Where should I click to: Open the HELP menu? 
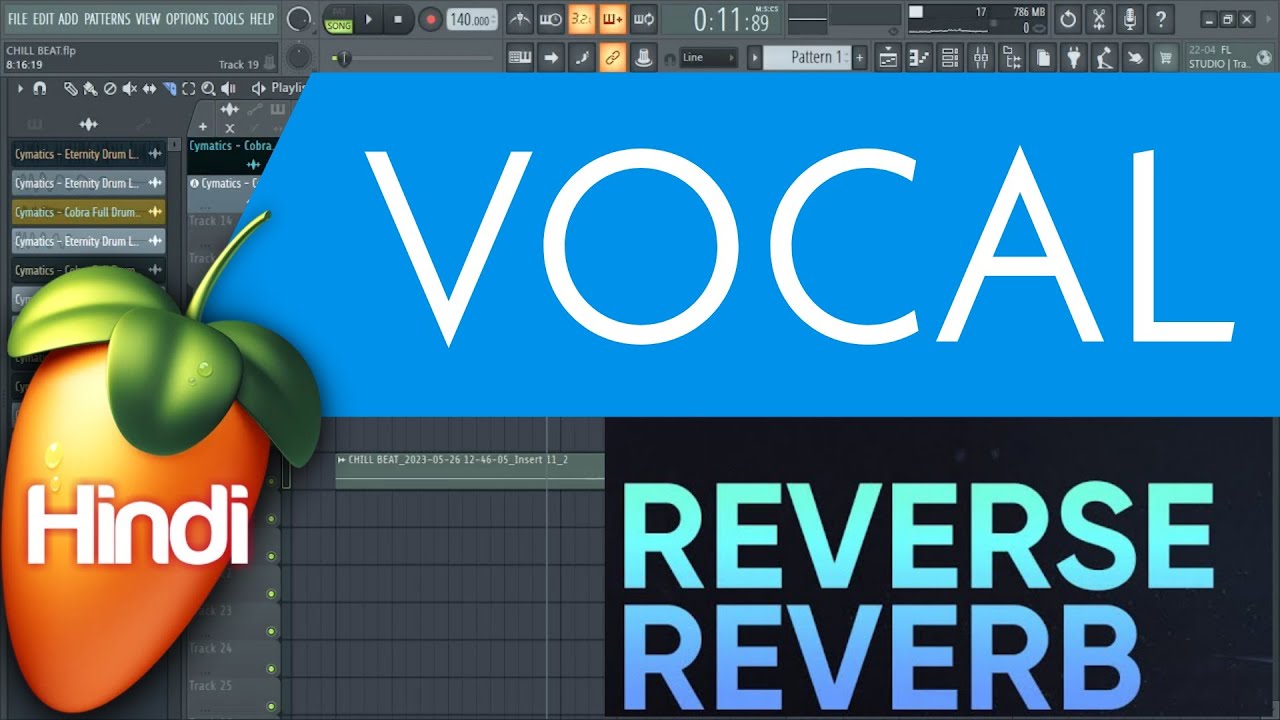262,19
